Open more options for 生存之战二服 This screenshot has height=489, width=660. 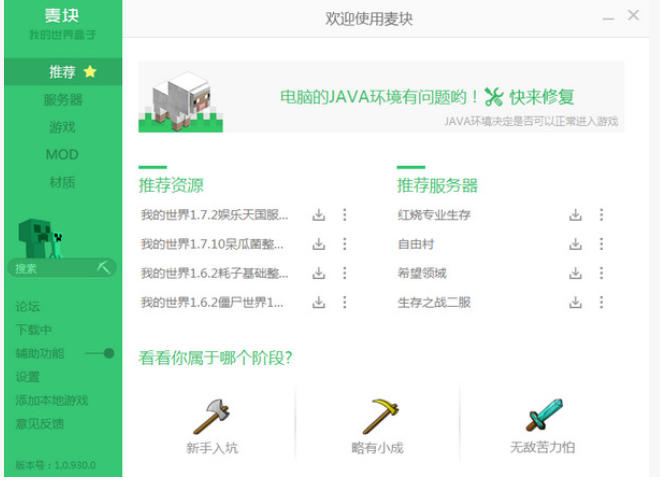coord(601,302)
